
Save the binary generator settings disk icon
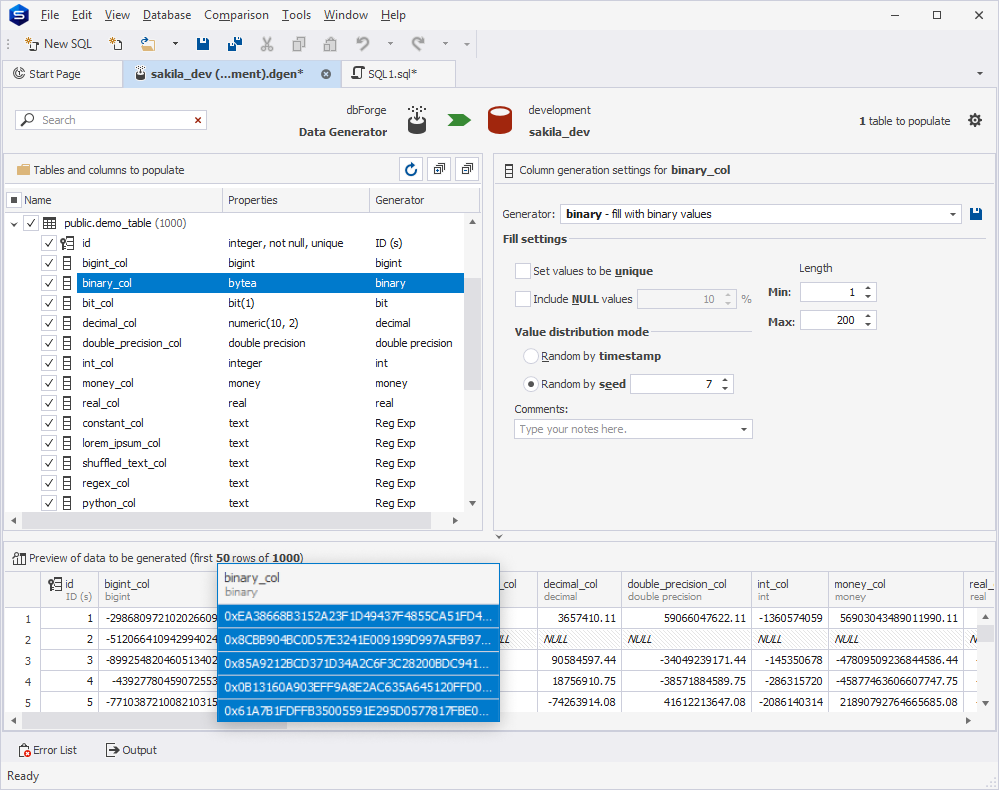click(977, 214)
